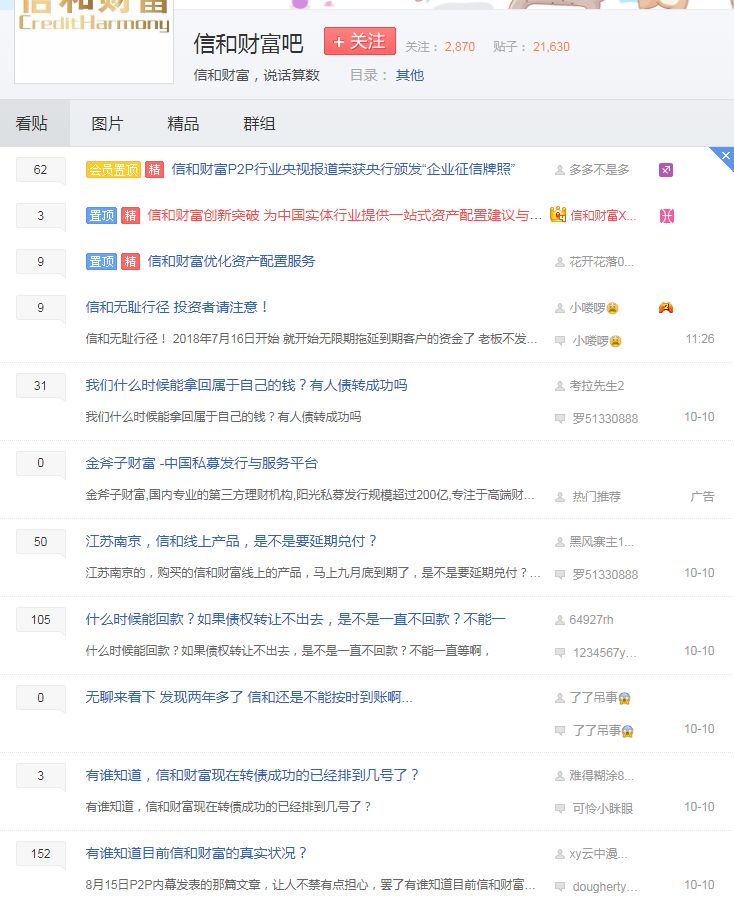Open the 其他 directory link
734x903 pixels.
click(x=409, y=75)
